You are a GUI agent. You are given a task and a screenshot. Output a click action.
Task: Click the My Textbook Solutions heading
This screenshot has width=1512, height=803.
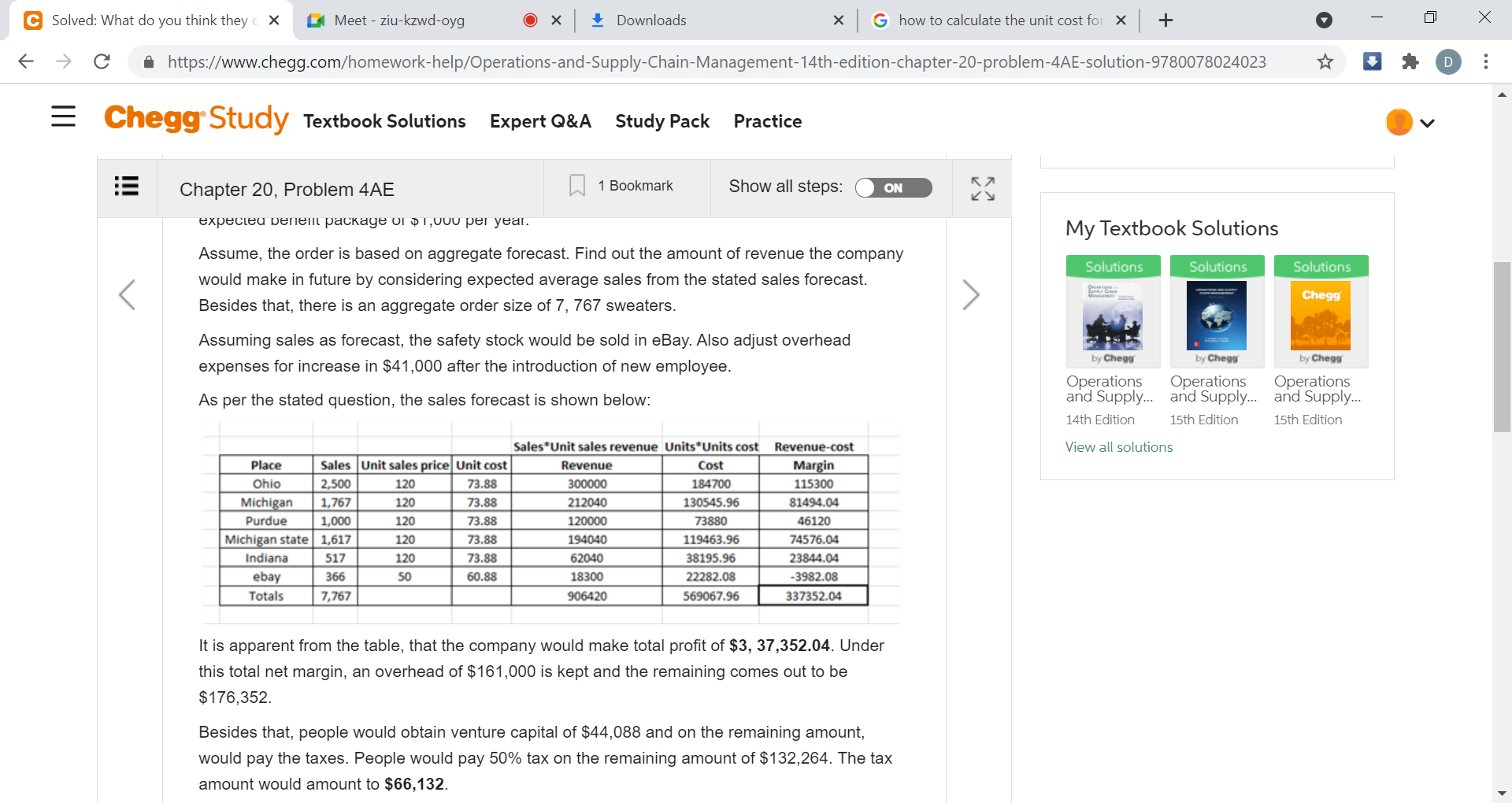1172,228
